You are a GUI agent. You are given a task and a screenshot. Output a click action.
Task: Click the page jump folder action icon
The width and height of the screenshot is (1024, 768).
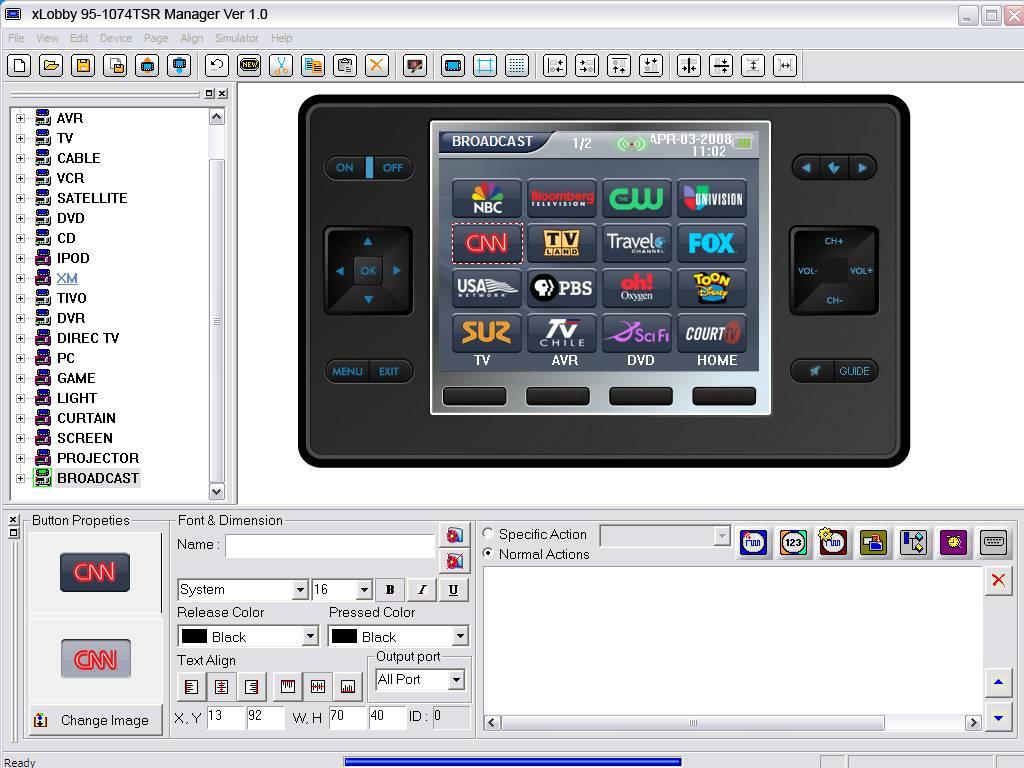click(873, 542)
